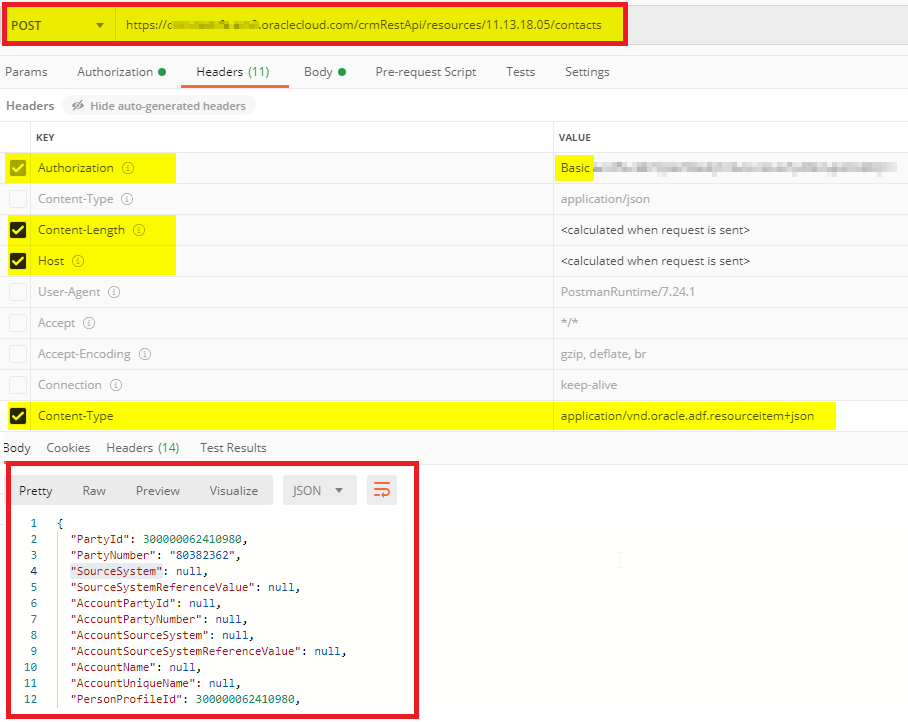The image size is (908, 722).
Task: Open the POST method dropdown
Action: [x=58, y=25]
